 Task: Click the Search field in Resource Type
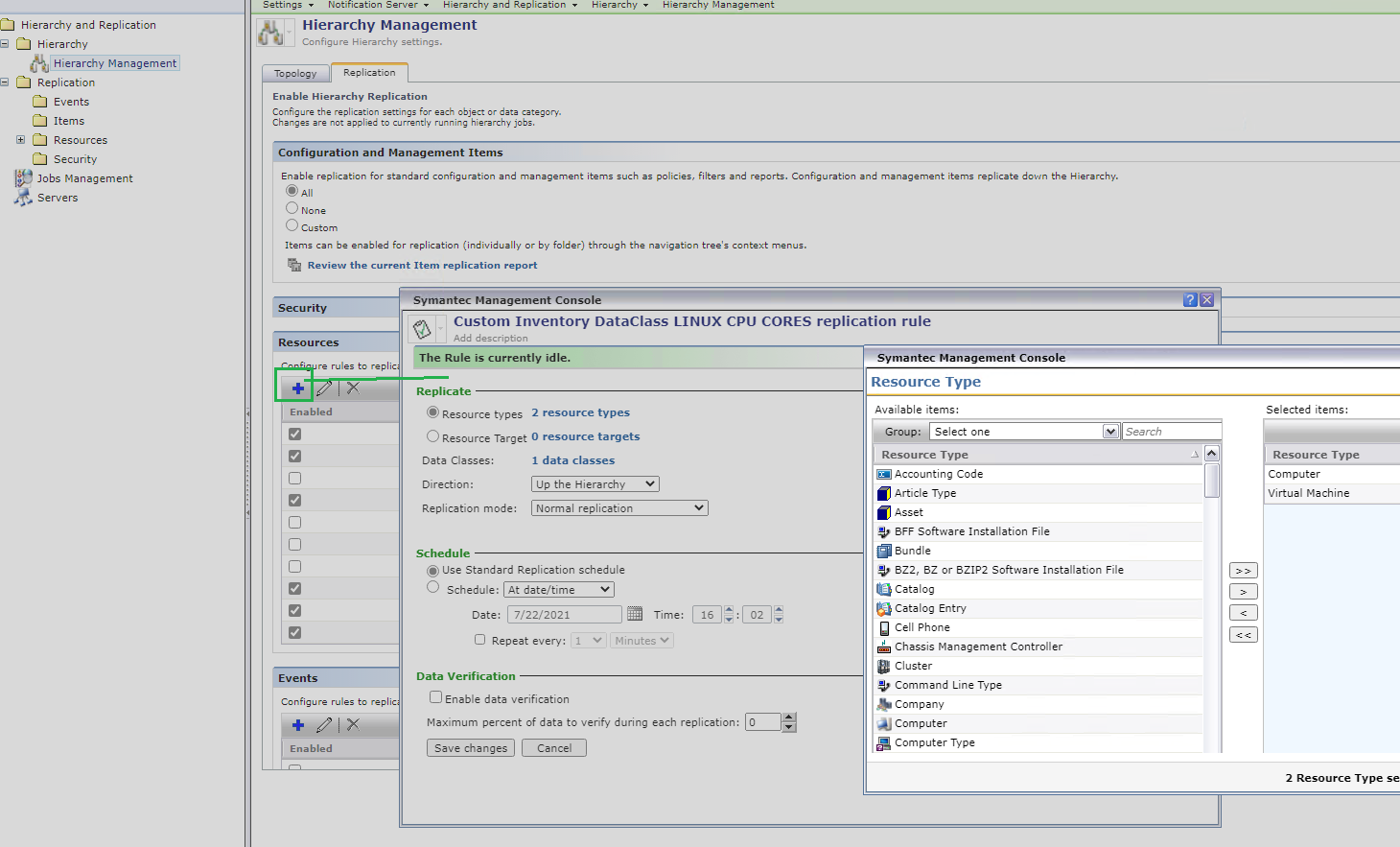(1171, 432)
